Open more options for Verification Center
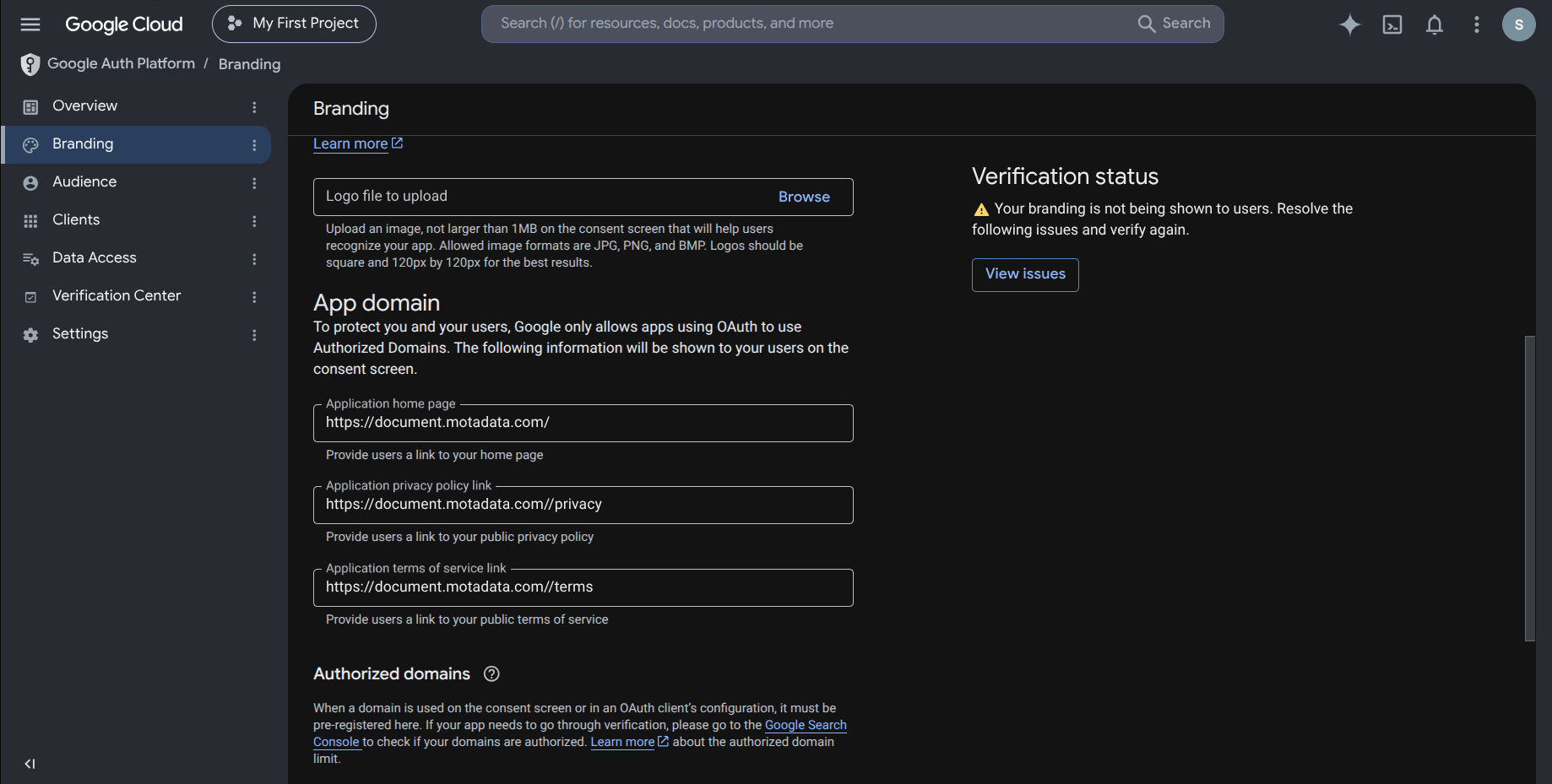Image resolution: width=1552 pixels, height=784 pixels. pos(254,297)
